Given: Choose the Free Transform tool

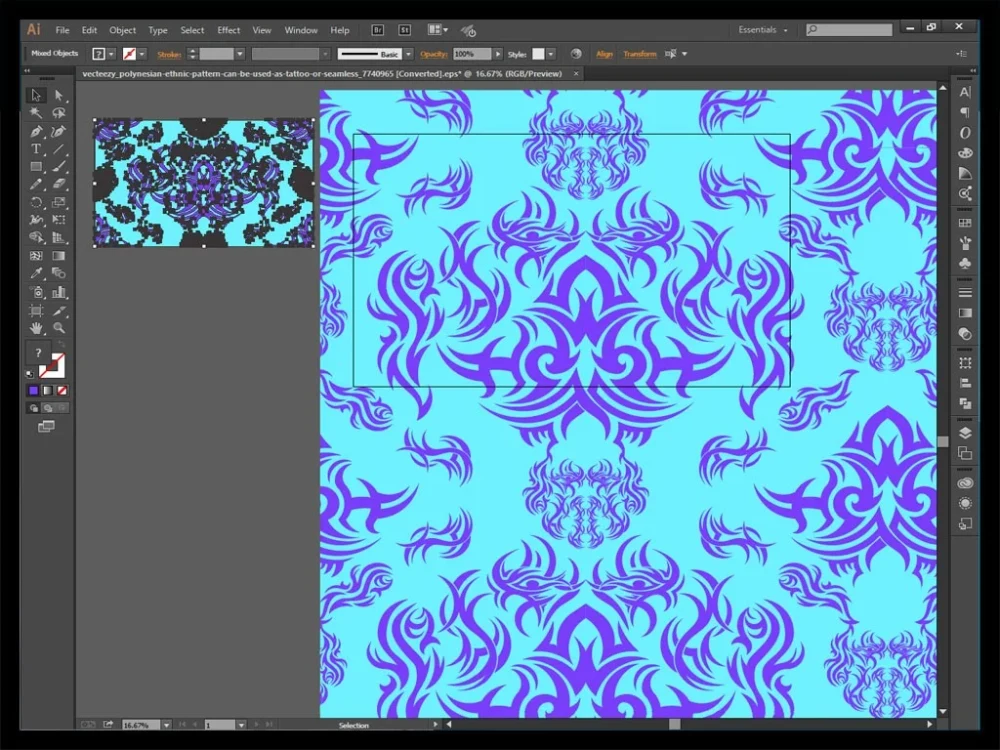Looking at the screenshot, I should (x=59, y=219).
